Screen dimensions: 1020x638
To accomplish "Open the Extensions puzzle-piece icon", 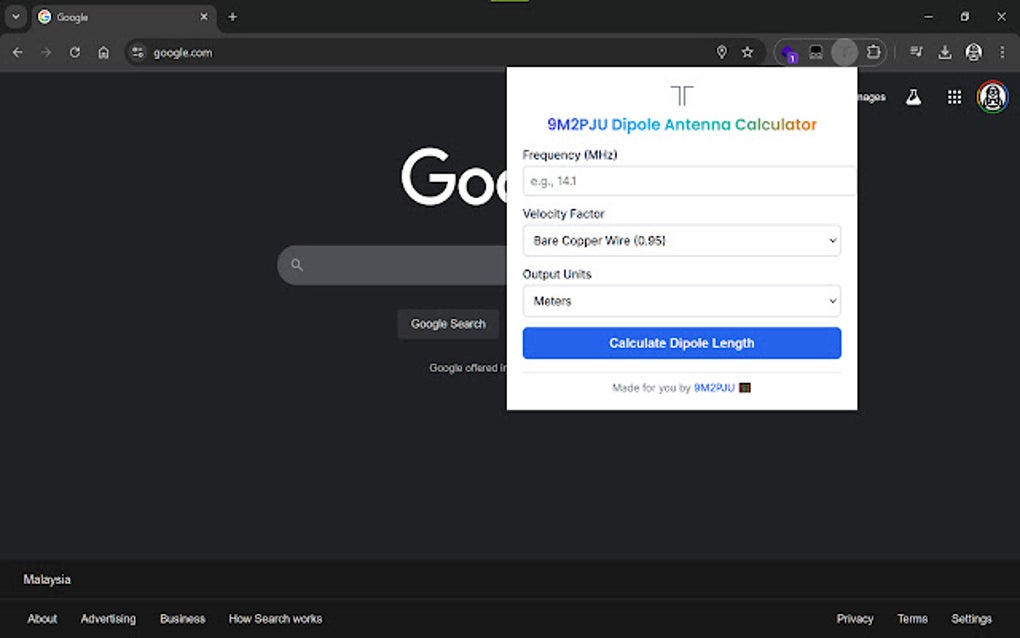I will [x=873, y=52].
